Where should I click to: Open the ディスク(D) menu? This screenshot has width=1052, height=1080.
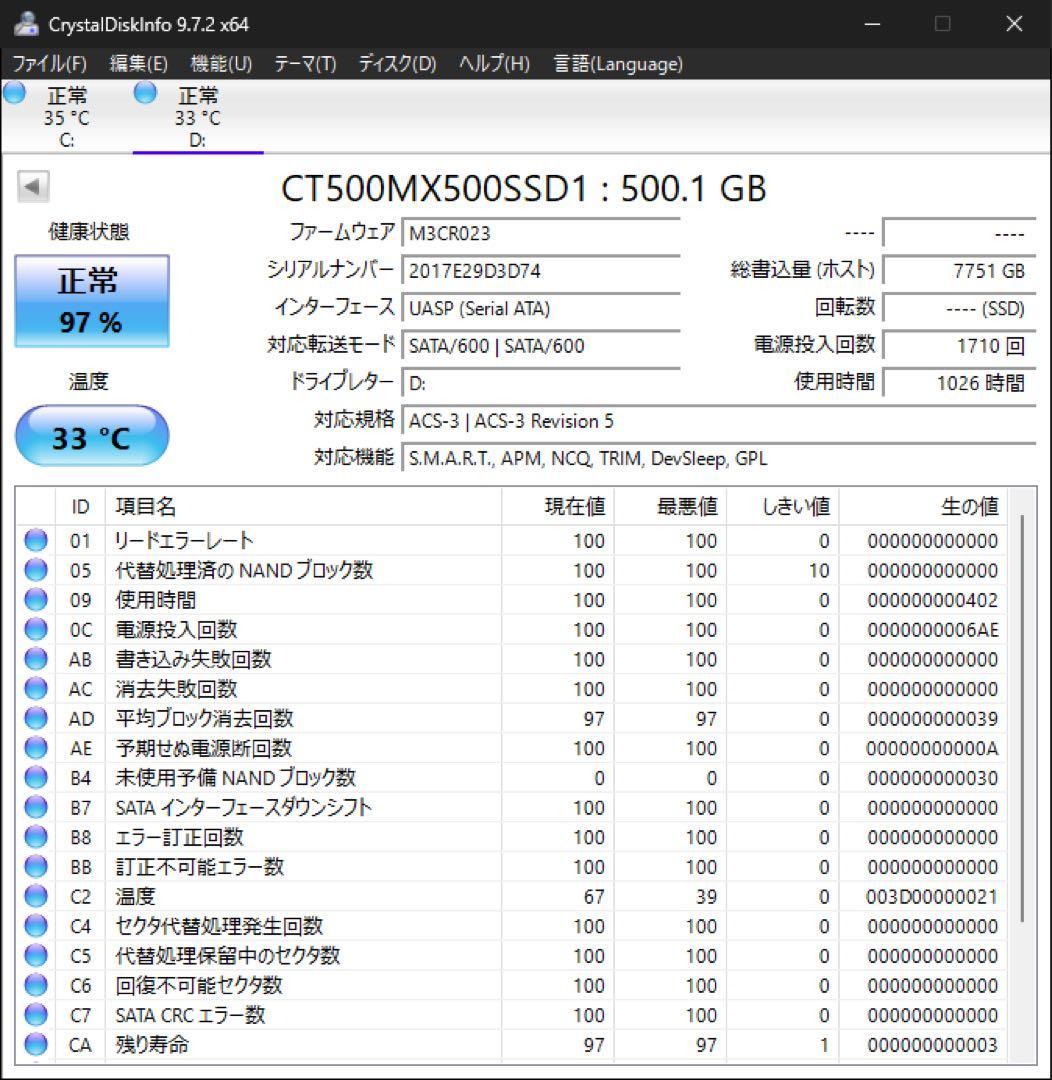398,64
